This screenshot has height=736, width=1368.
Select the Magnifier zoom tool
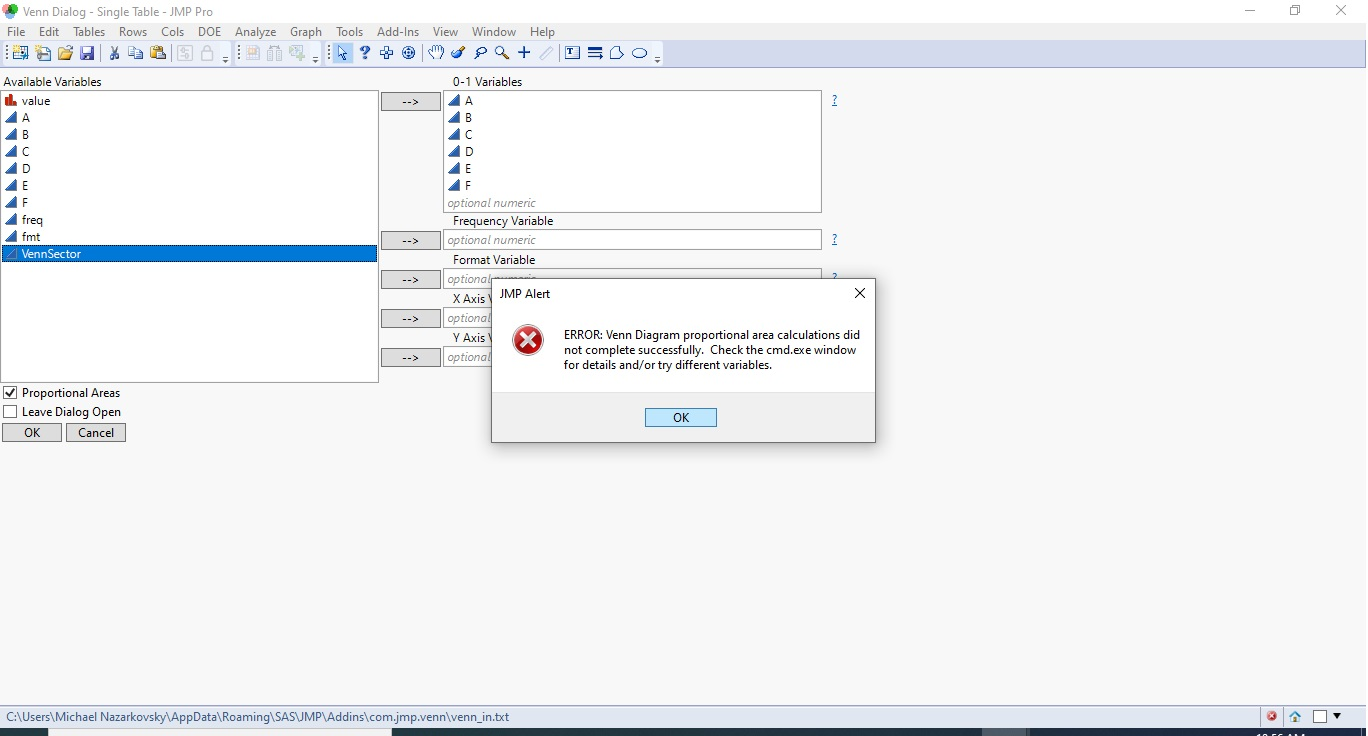coord(502,53)
